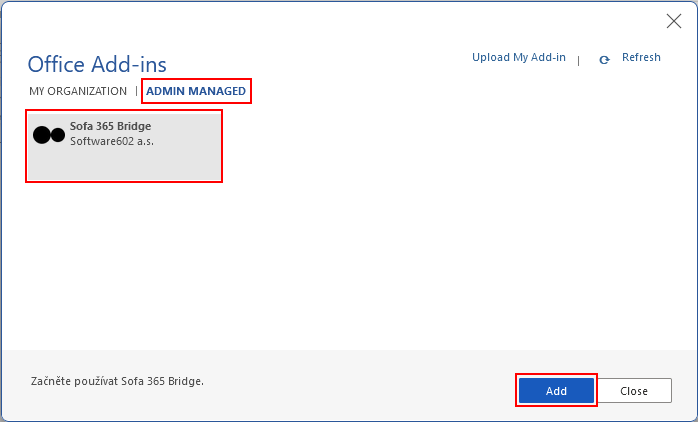Click the left black circle of the Sofa logo
698x422 pixels.
click(42, 135)
